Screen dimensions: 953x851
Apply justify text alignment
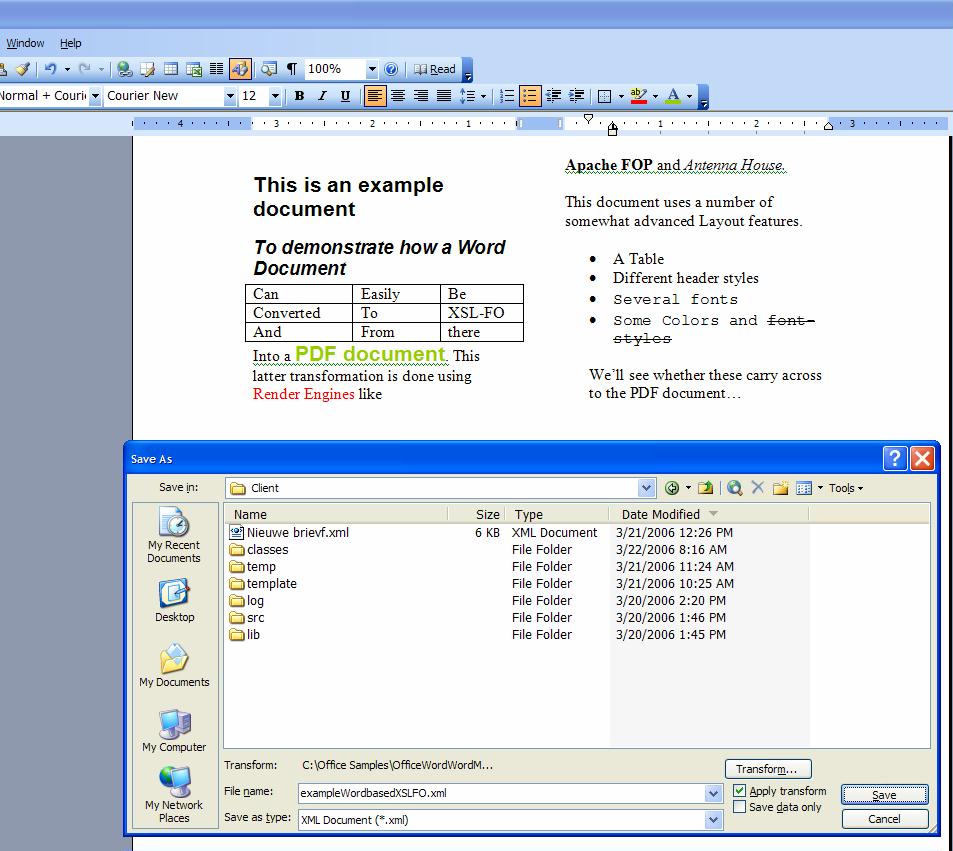click(443, 96)
